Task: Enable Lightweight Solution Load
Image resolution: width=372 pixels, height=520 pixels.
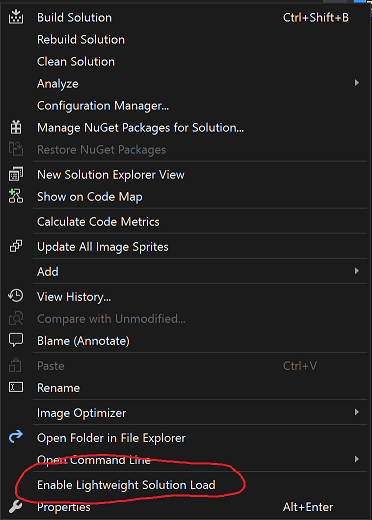Action: [126, 485]
